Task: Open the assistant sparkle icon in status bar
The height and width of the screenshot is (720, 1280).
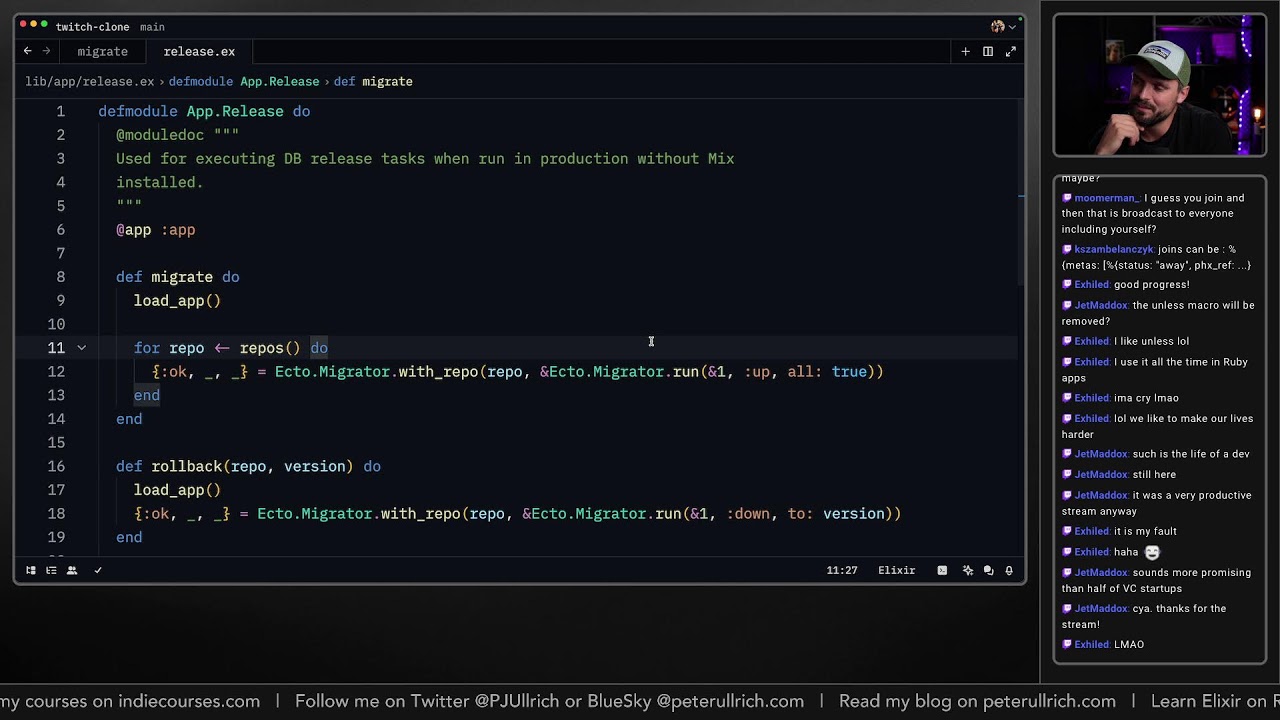Action: [x=967, y=570]
